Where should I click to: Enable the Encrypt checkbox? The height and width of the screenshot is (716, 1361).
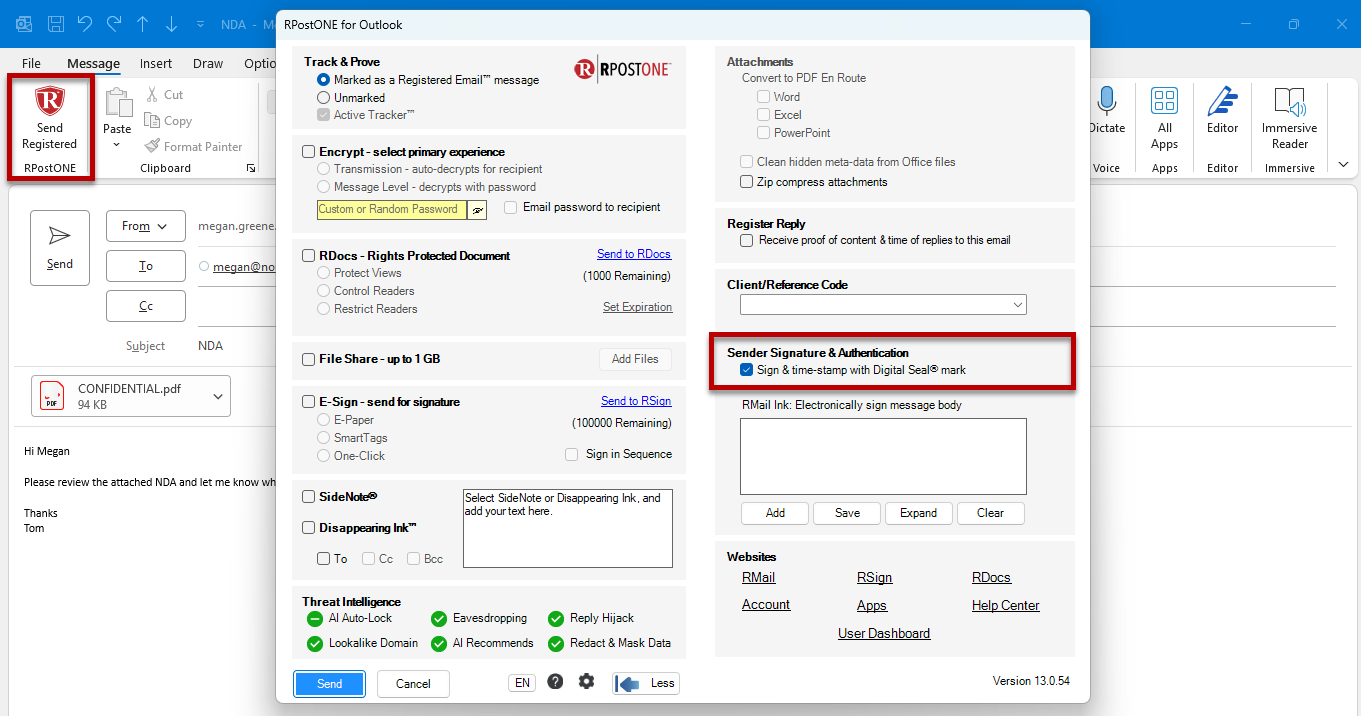[x=309, y=152]
